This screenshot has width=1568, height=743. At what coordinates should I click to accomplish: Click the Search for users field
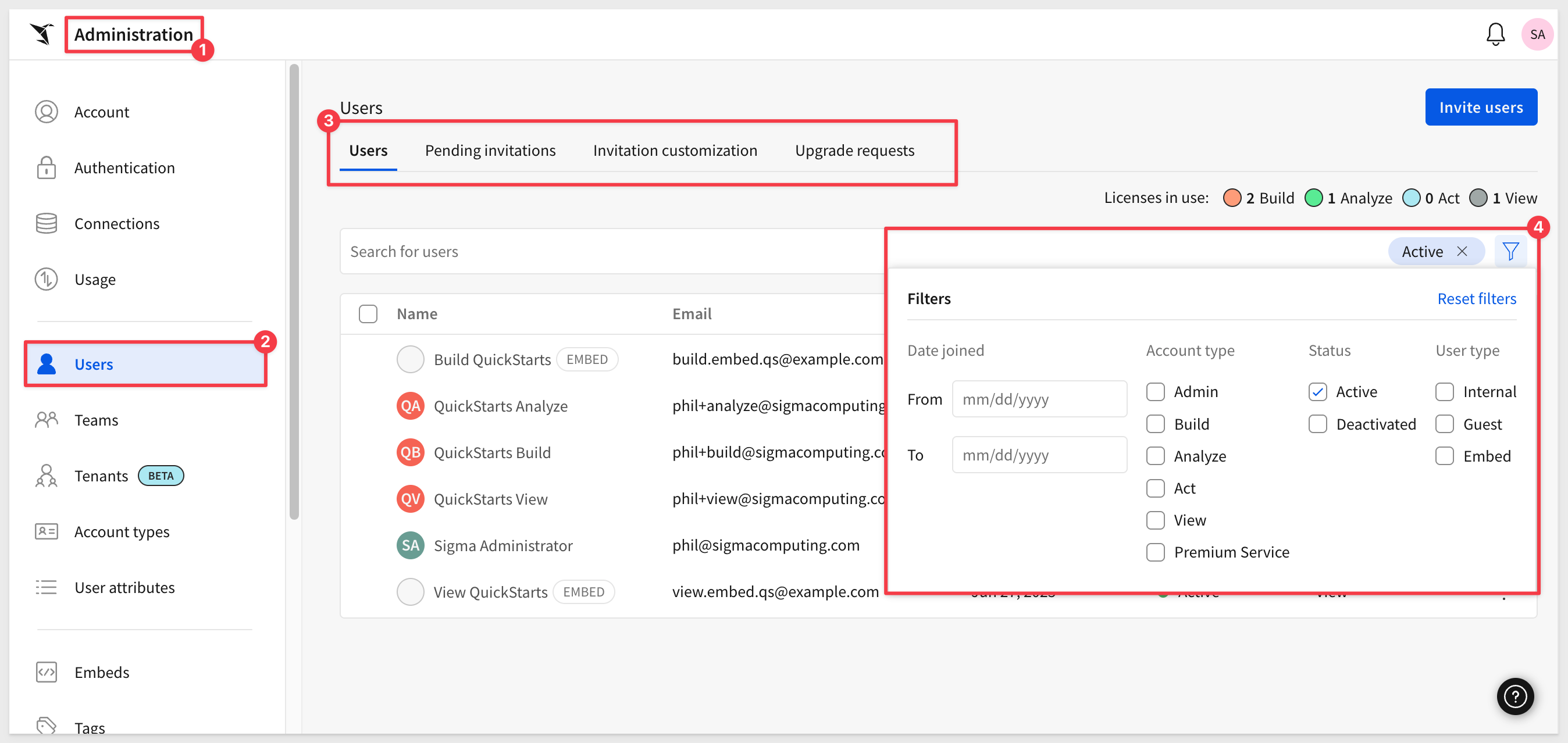point(612,251)
